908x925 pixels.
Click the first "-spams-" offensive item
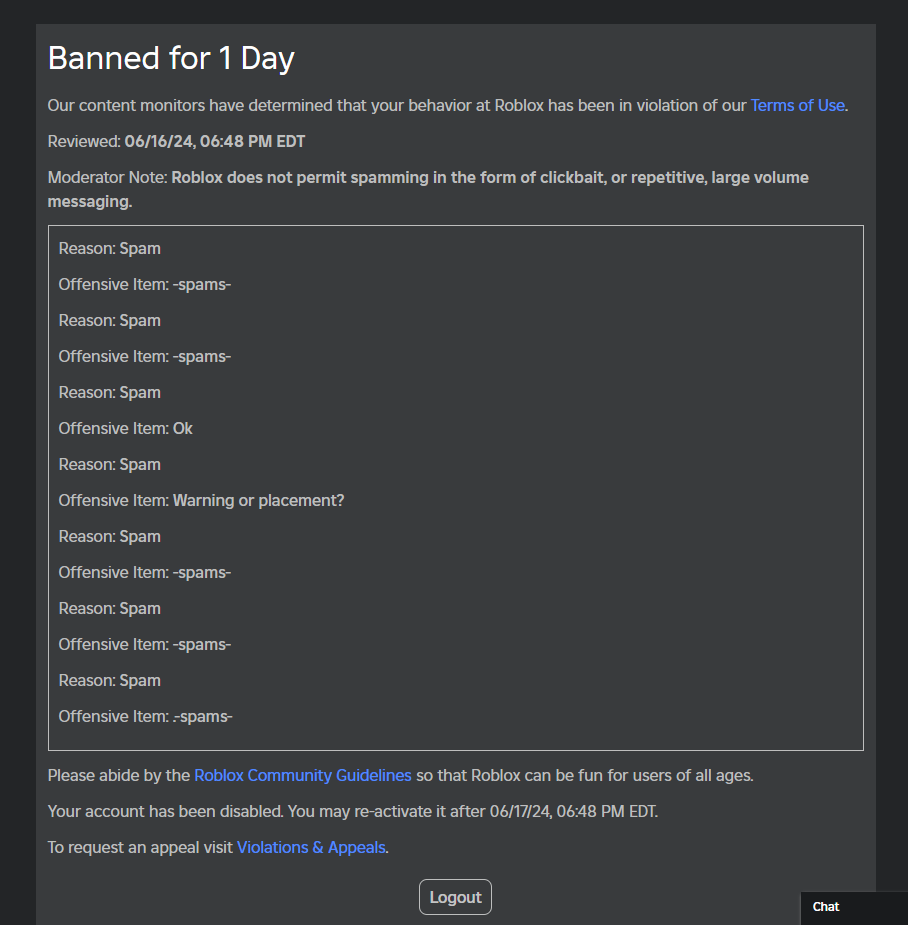coord(201,284)
